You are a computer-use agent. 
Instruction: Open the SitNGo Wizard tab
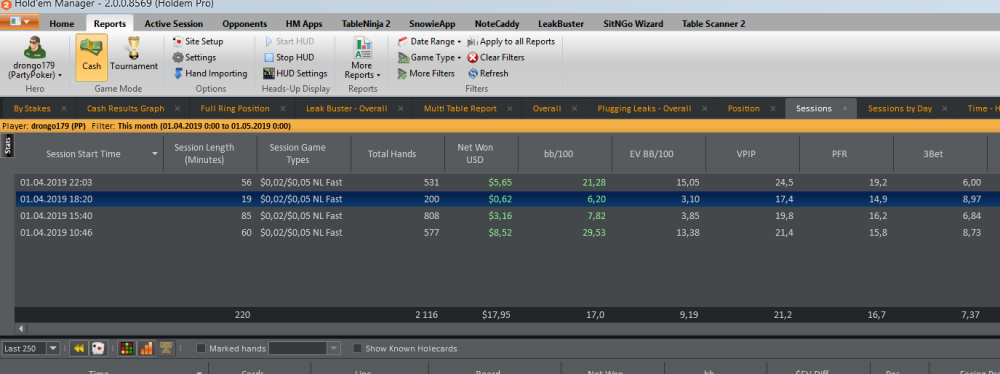coord(633,24)
